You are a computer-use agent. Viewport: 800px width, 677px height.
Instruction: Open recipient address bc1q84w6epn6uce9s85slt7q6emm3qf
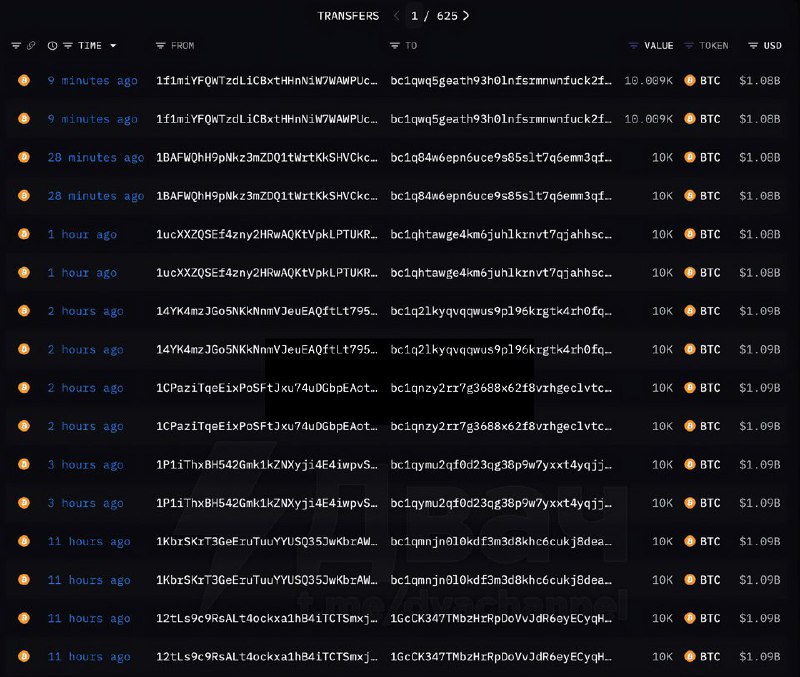click(501, 157)
